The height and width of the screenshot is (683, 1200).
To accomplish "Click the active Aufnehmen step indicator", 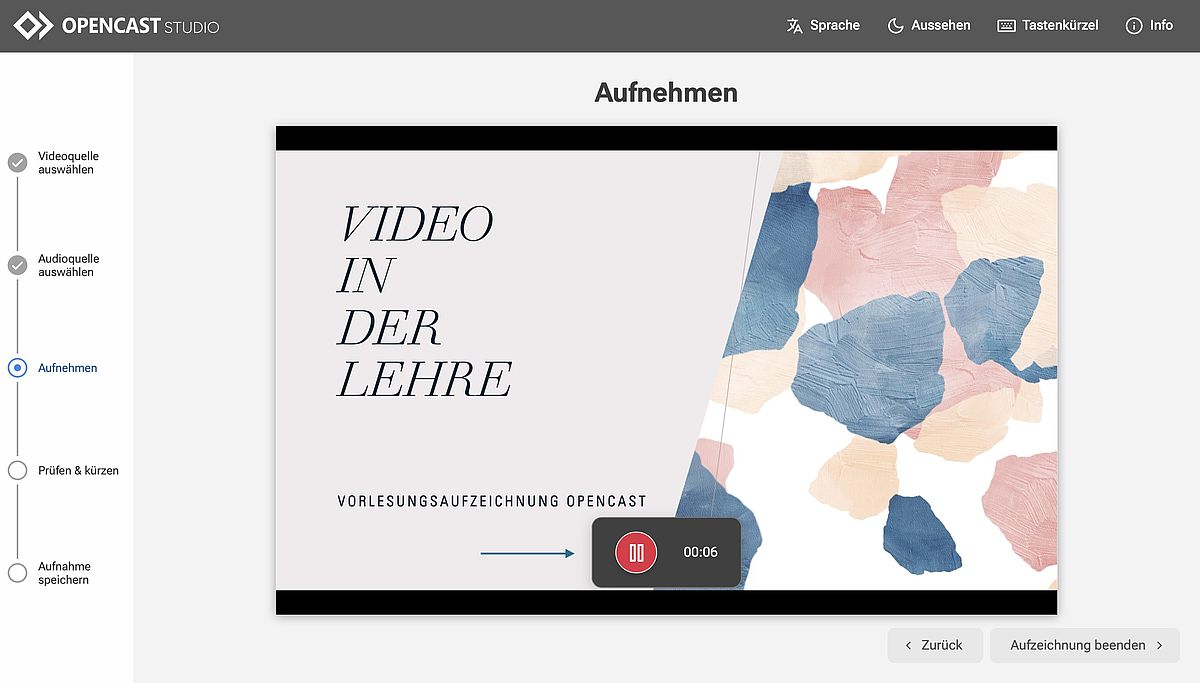I will tap(17, 368).
